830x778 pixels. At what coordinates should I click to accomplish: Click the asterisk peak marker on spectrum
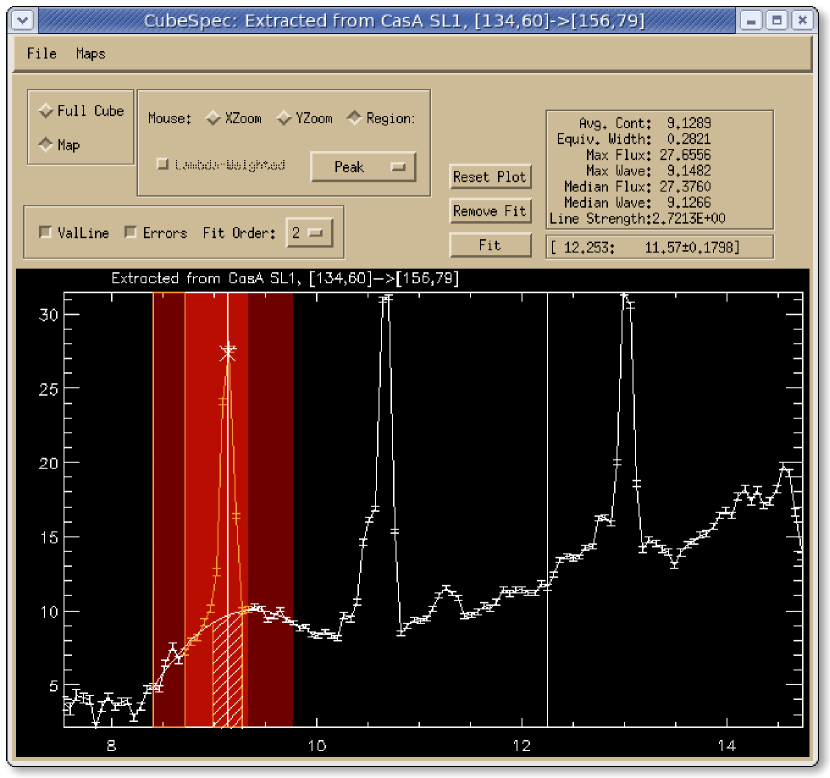[x=228, y=351]
